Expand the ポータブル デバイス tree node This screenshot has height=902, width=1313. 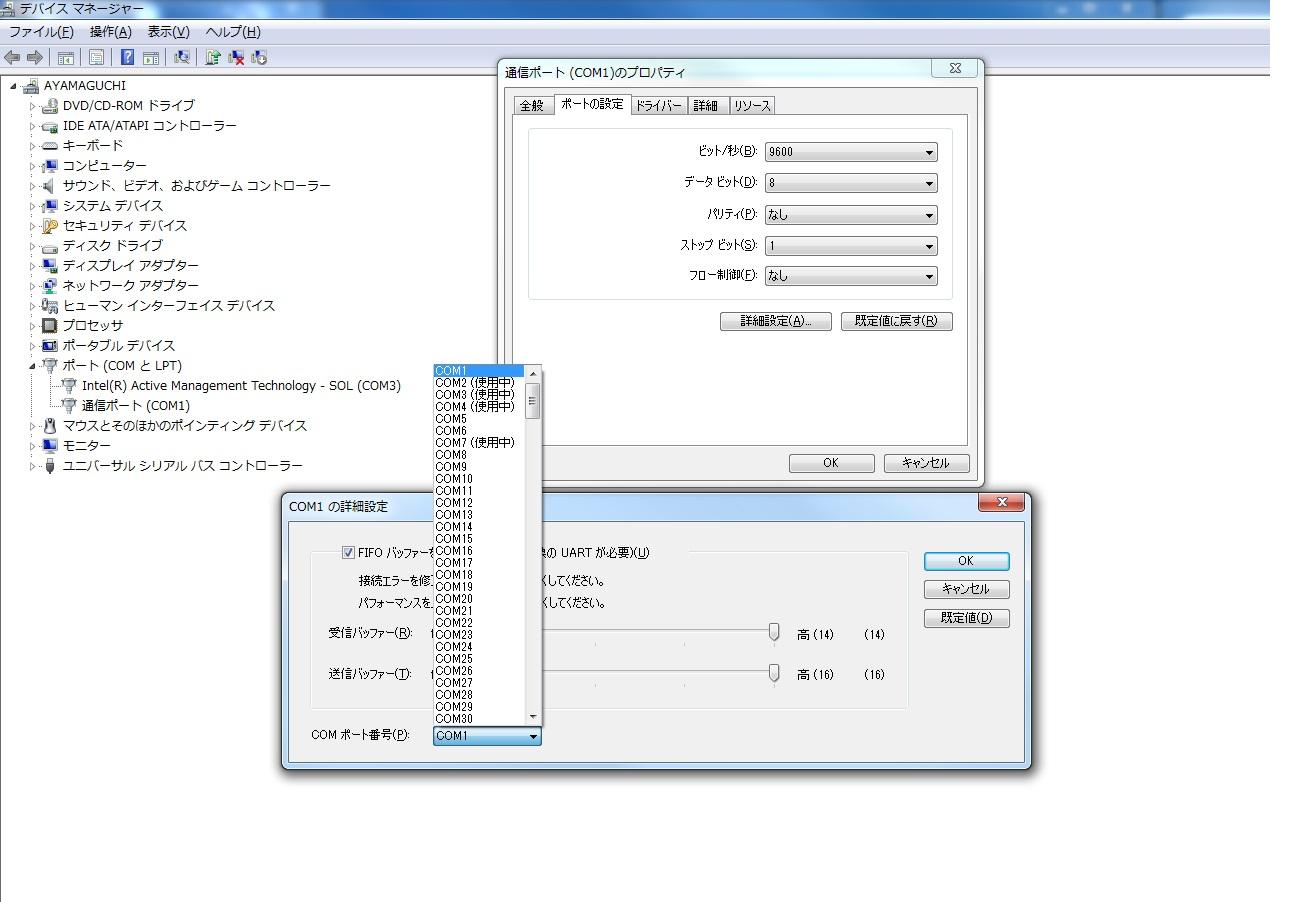32,346
